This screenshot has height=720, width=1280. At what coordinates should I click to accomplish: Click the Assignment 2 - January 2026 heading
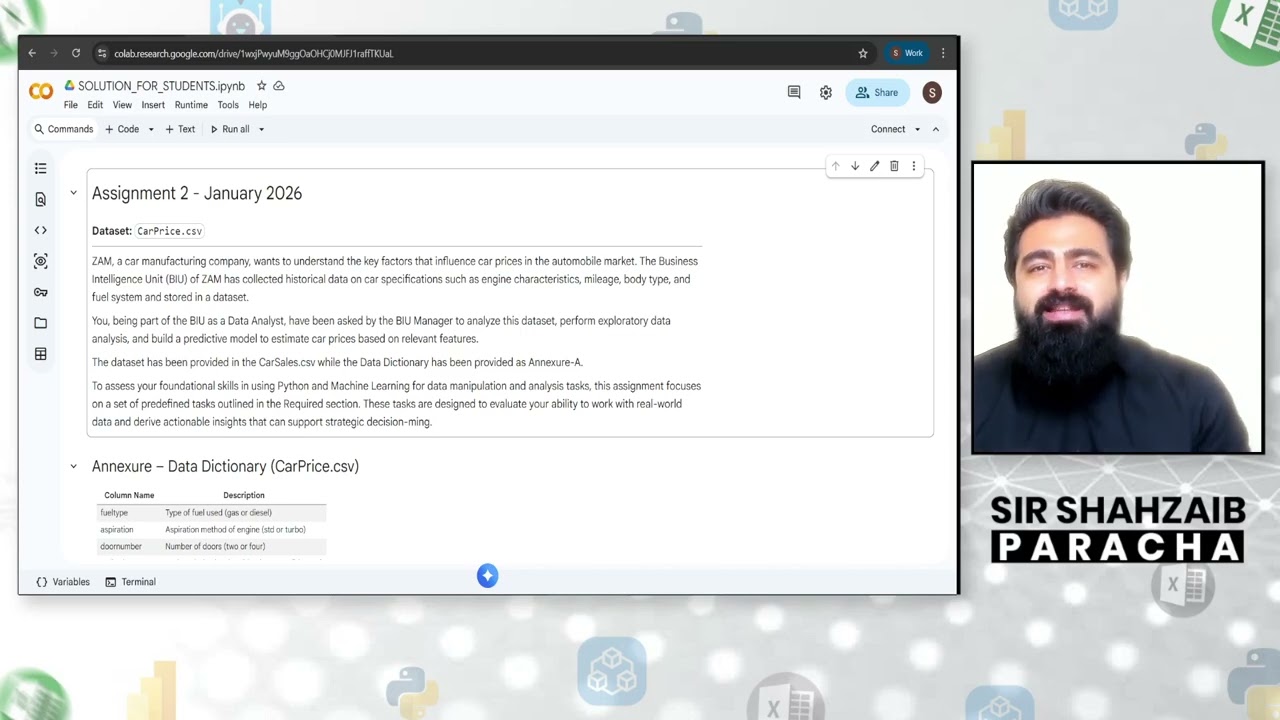(x=197, y=193)
